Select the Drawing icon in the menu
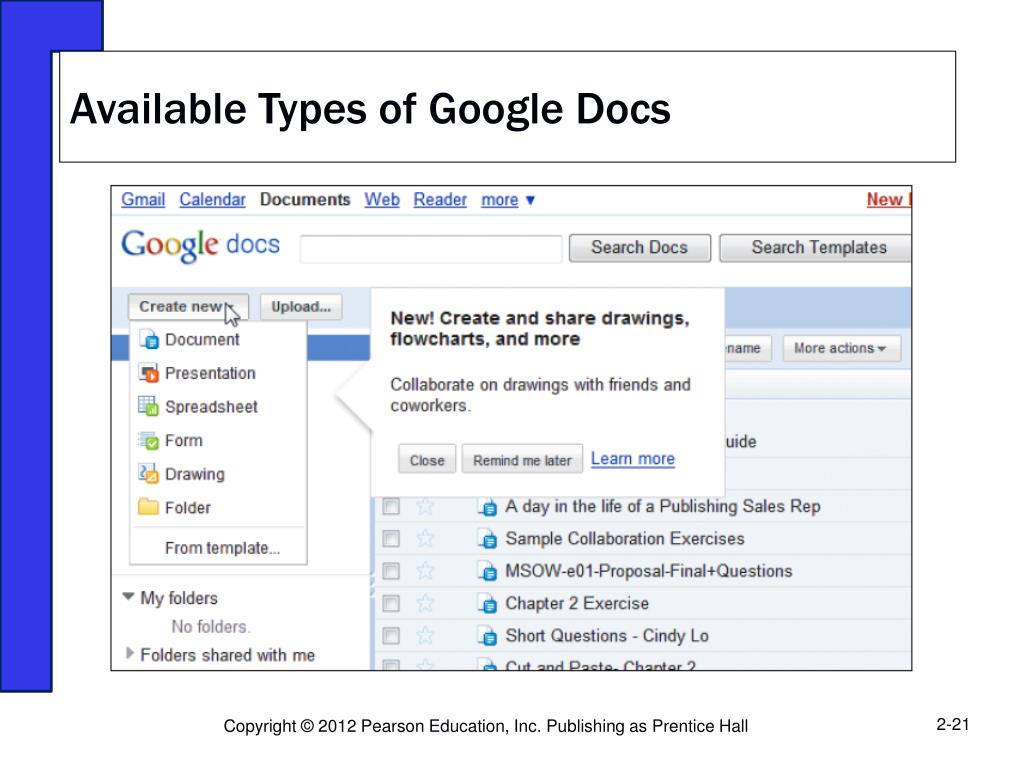 tap(149, 474)
